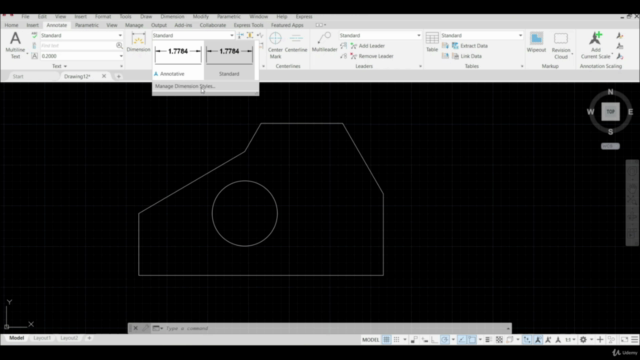
Task: Click the TOP face of the ViewCube
Action: point(610,111)
